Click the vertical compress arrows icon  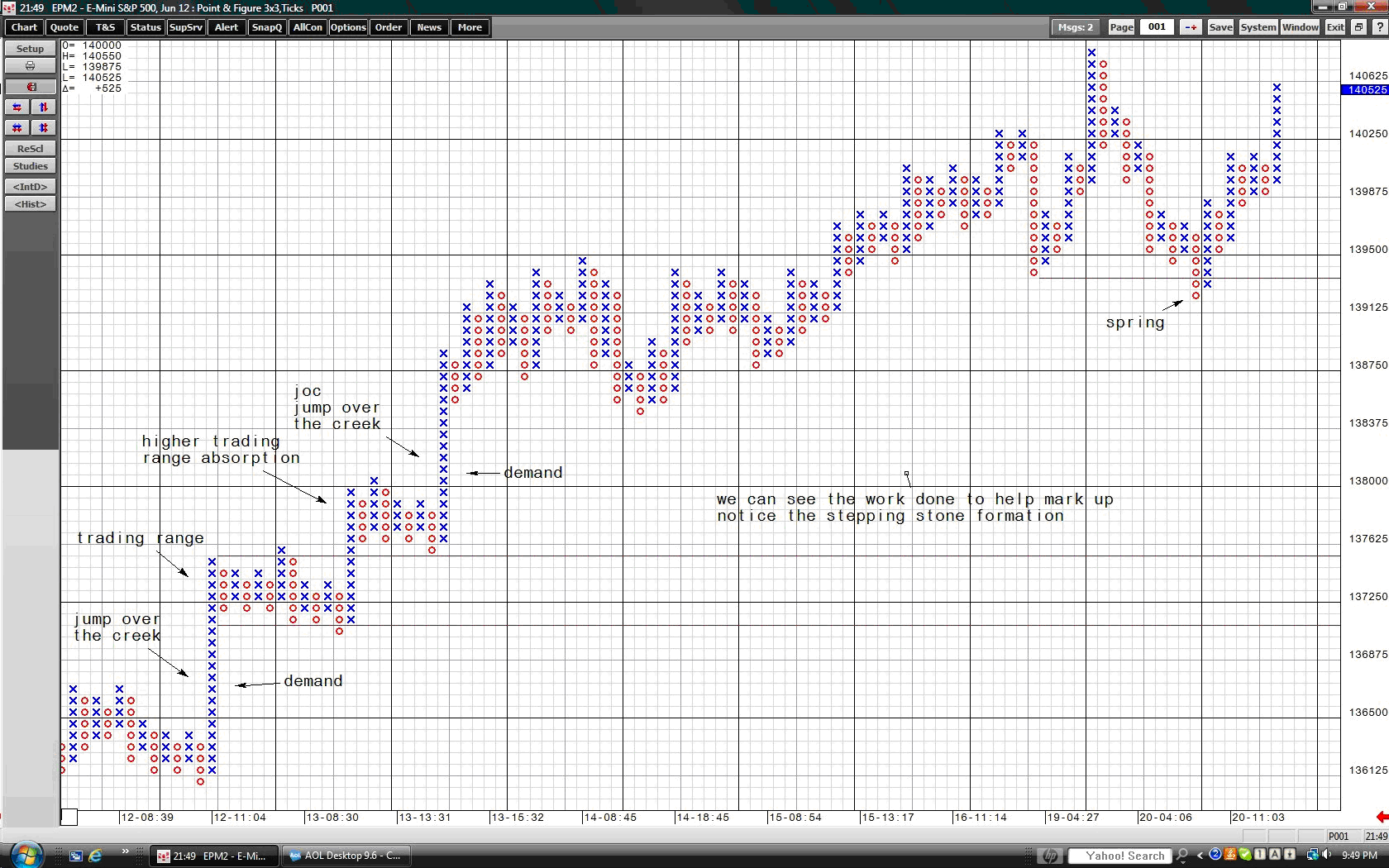[x=44, y=128]
